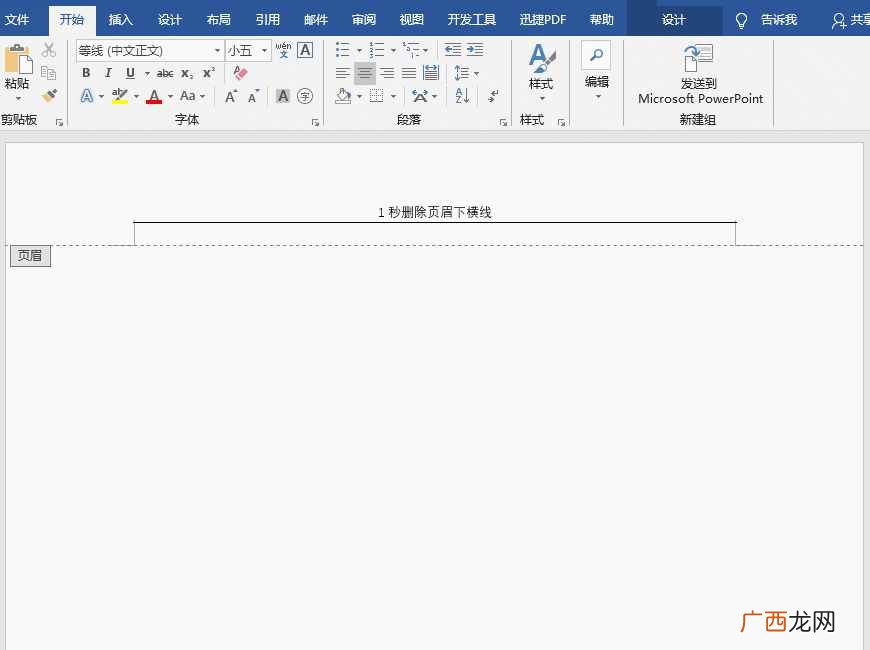Open the clipboard pane launcher

click(x=59, y=122)
